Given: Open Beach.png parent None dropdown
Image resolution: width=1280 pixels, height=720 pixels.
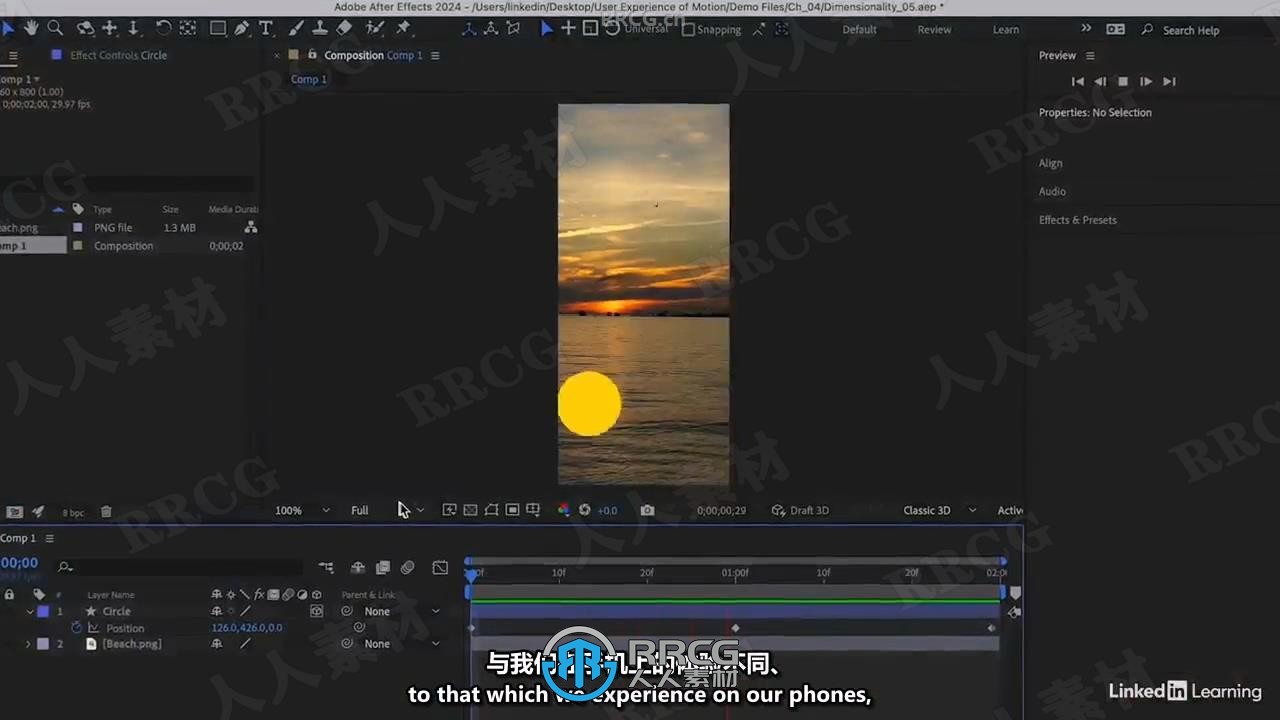Looking at the screenshot, I should pos(401,644).
